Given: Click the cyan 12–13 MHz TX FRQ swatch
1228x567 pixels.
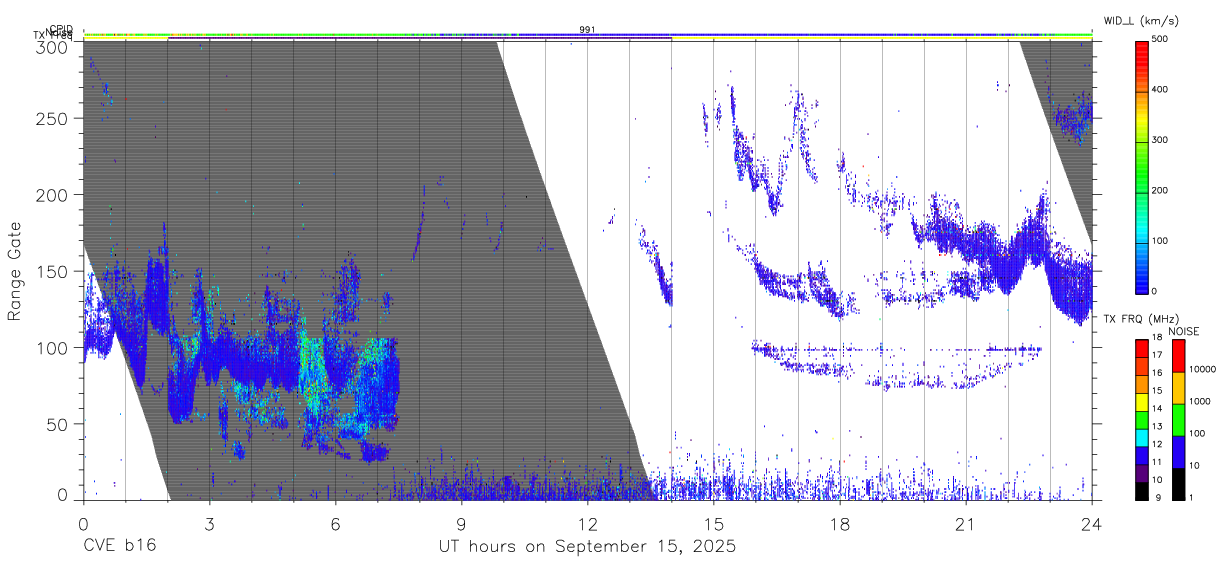Looking at the screenshot, I should pos(1141,438).
